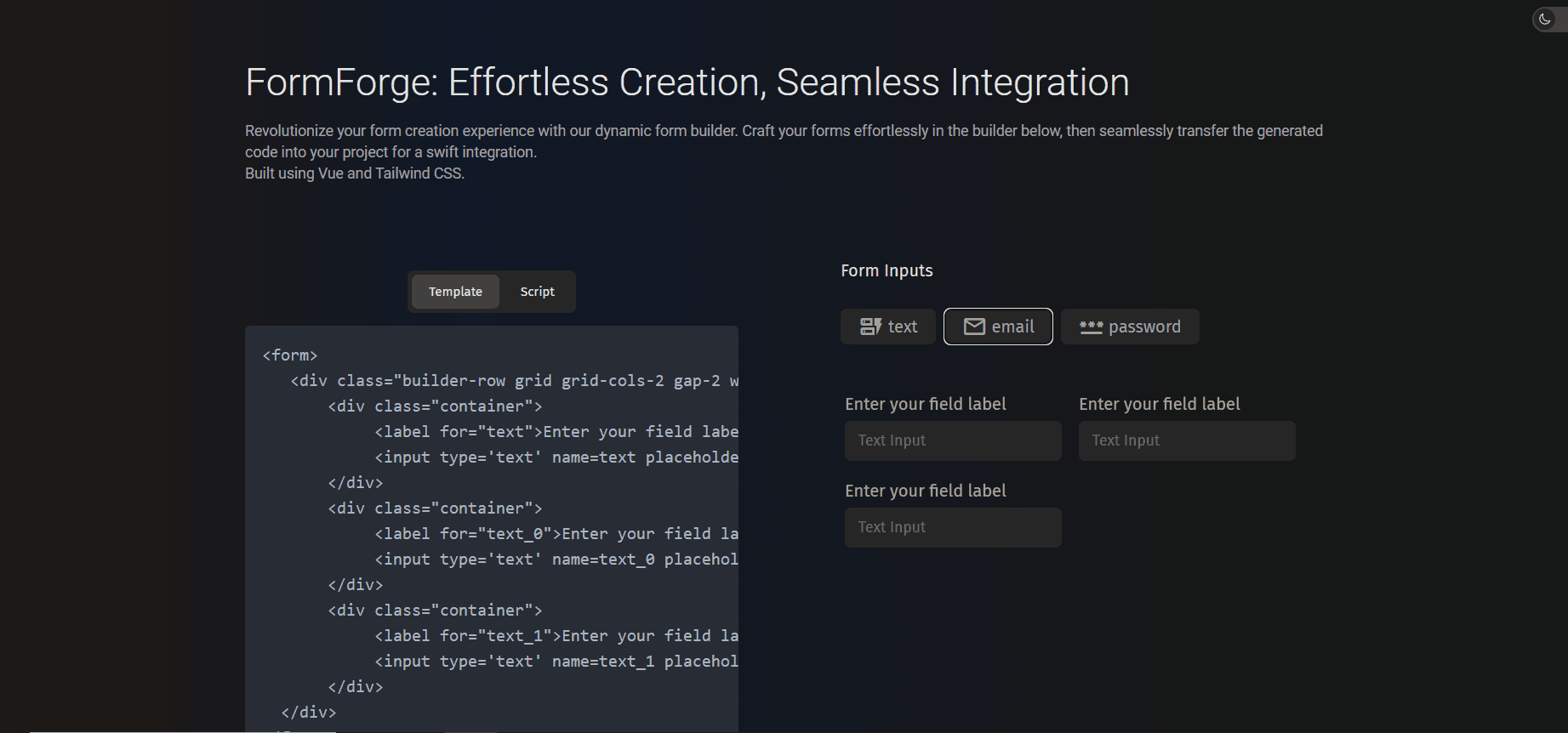
Task: Click the input name=text code line
Action: pos(556,457)
